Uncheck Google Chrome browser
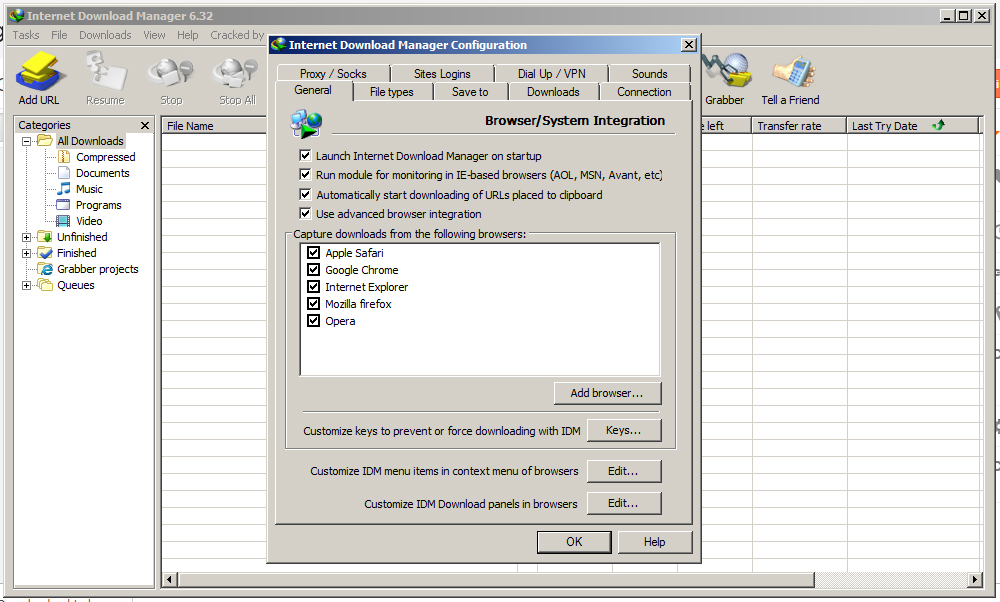 (314, 270)
